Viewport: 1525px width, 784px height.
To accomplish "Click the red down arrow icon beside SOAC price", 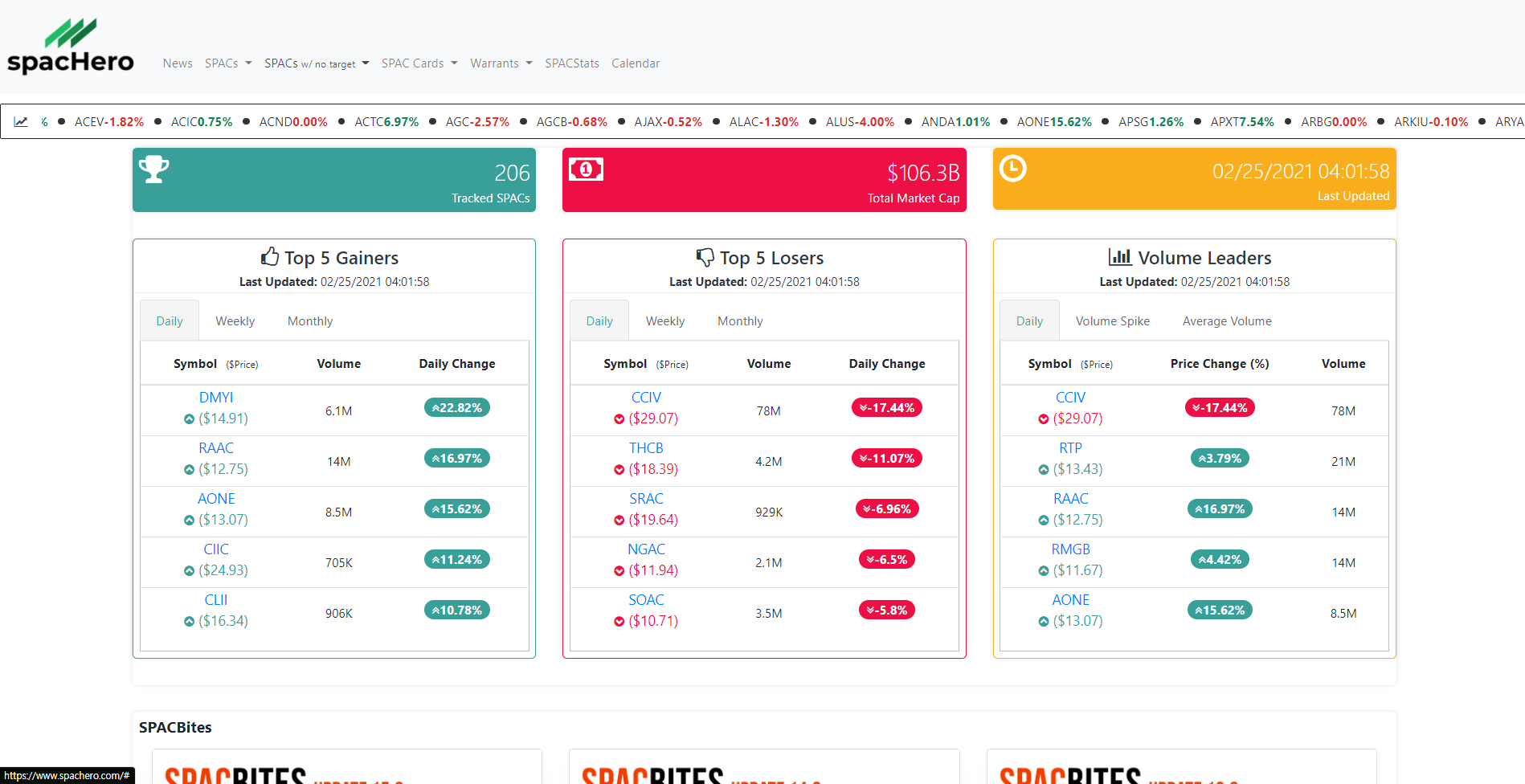I will point(619,622).
